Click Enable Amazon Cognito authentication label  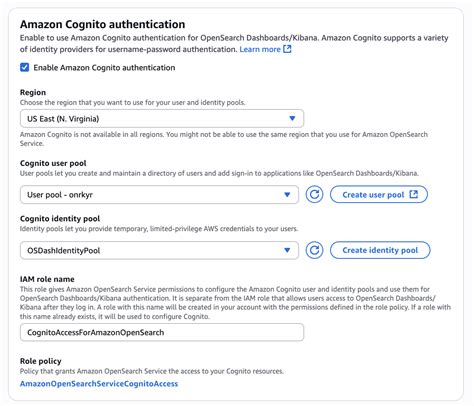pyautogui.click(x=104, y=68)
